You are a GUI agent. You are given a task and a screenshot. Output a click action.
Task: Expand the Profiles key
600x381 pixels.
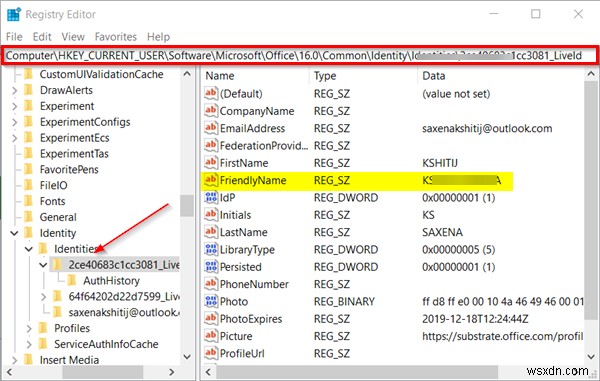coord(29,328)
